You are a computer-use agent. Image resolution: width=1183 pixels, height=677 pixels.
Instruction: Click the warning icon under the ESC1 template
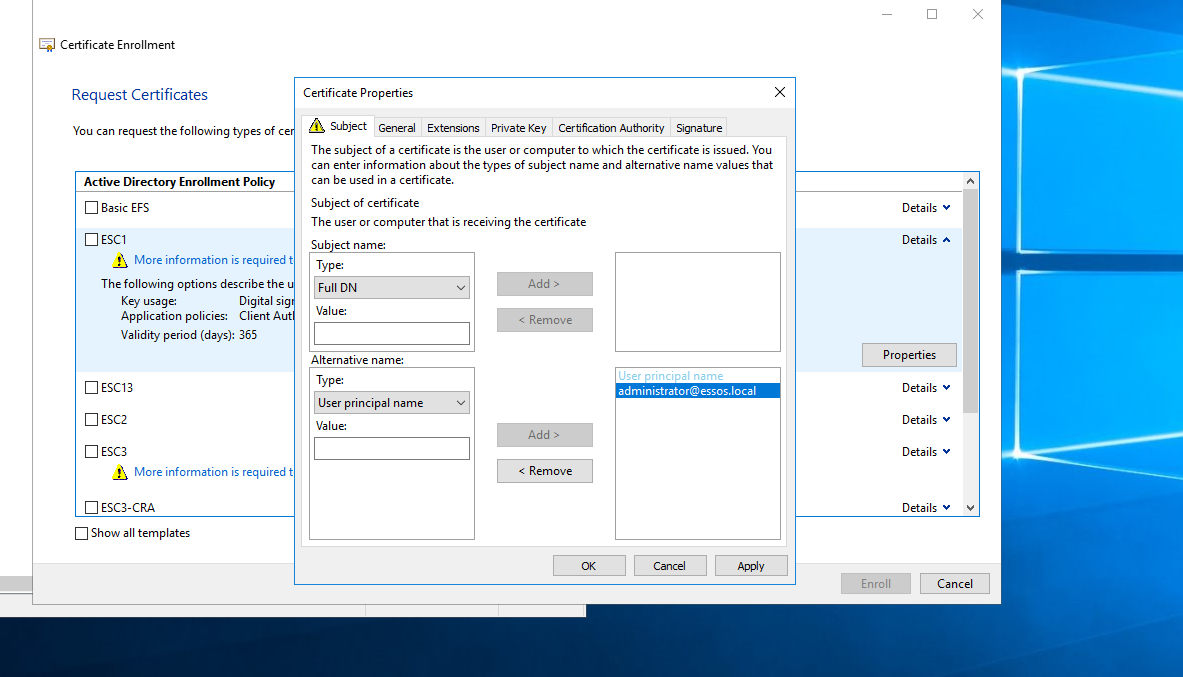tap(120, 260)
